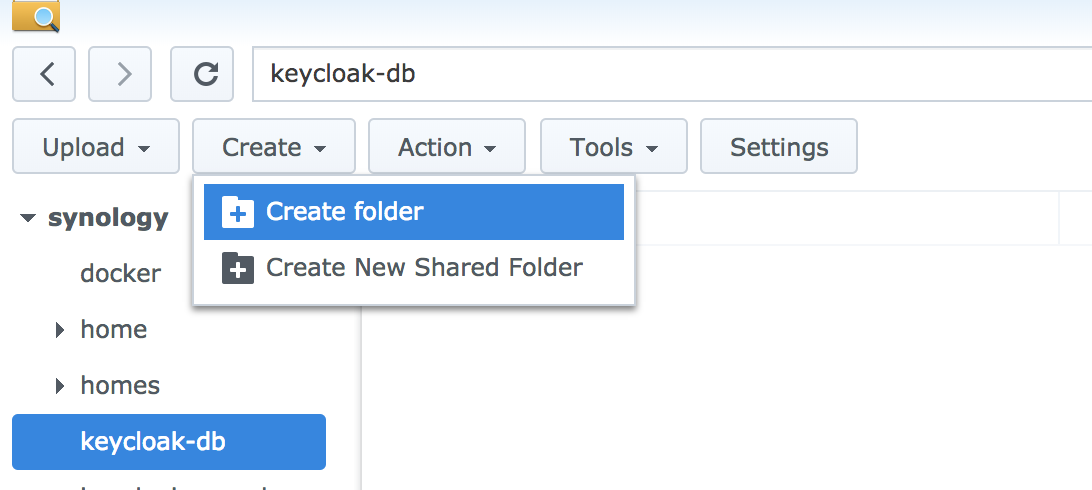Click the refresh folder icon
This screenshot has width=1092, height=490.
tap(203, 74)
